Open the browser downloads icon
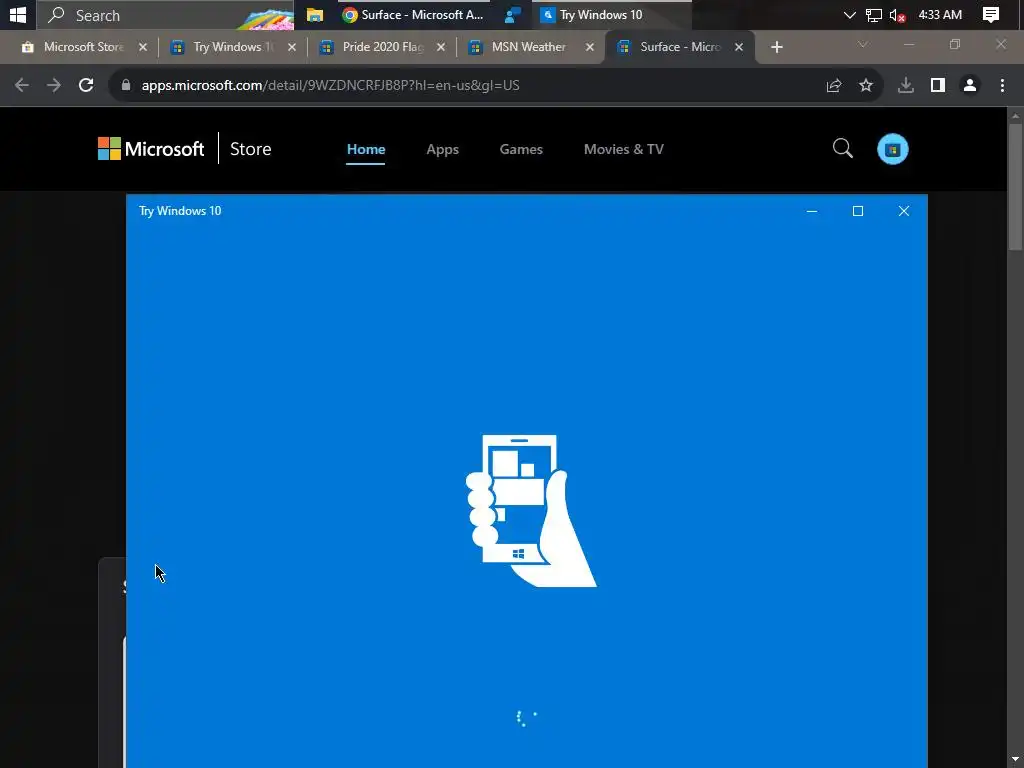Screen dimensions: 1024x768 tap(906, 86)
